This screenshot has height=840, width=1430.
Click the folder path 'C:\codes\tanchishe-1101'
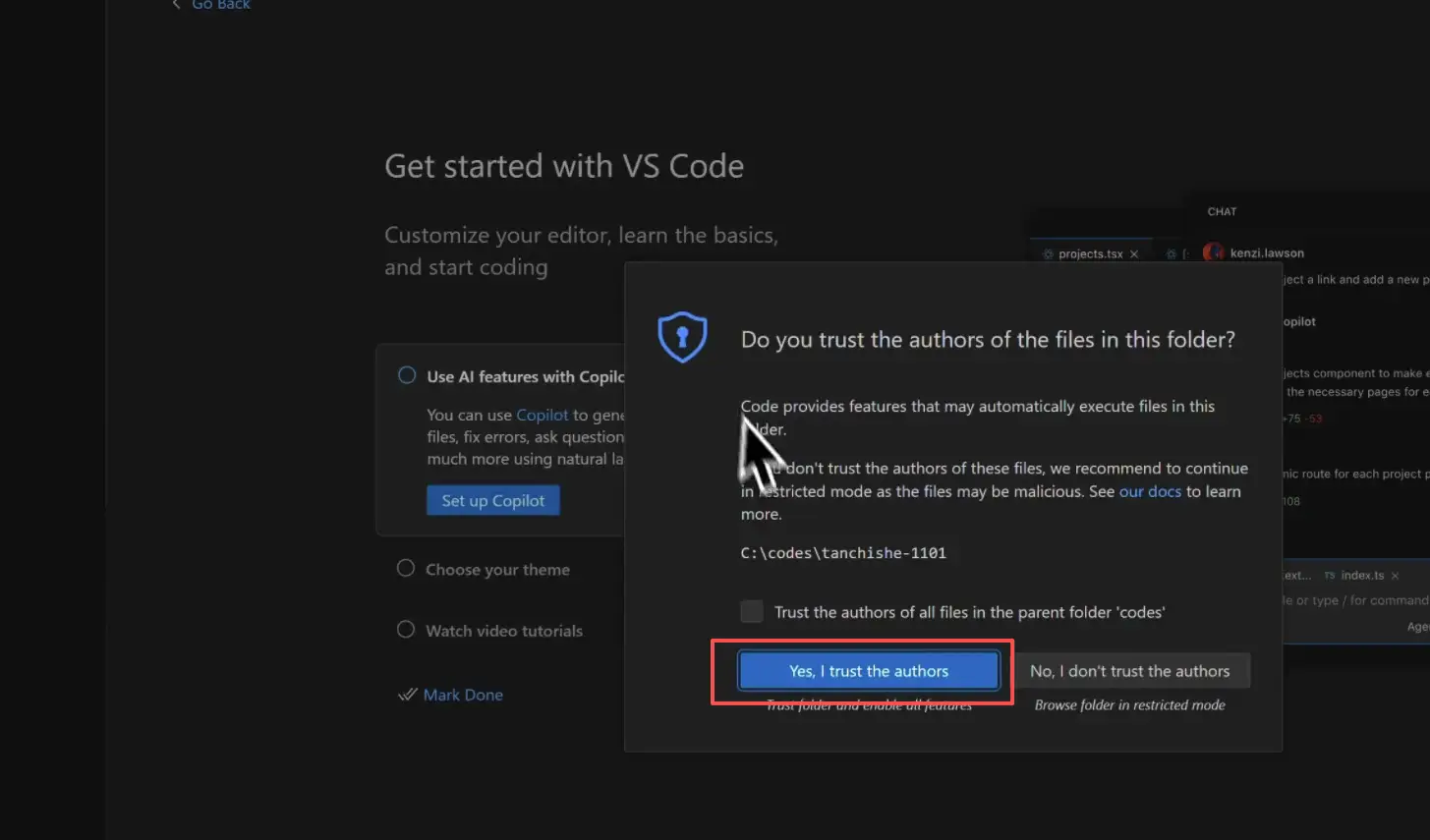(843, 553)
